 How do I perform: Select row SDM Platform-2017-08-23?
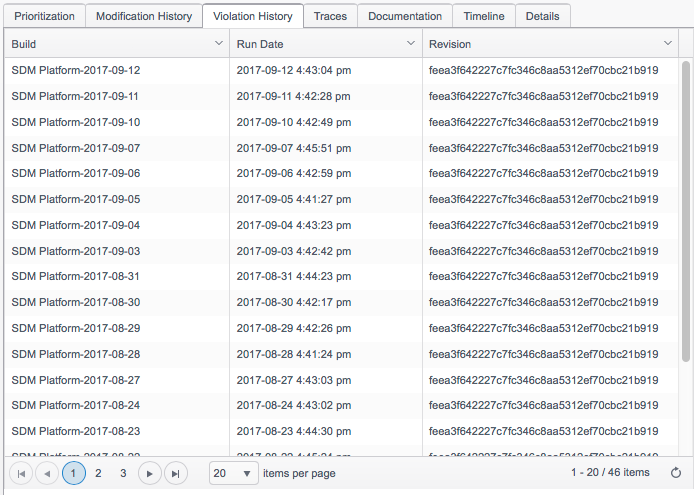(341, 431)
